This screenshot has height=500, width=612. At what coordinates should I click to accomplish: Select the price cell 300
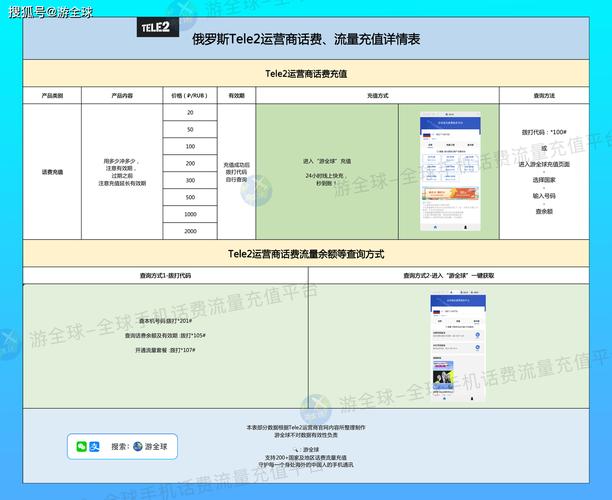coord(190,180)
